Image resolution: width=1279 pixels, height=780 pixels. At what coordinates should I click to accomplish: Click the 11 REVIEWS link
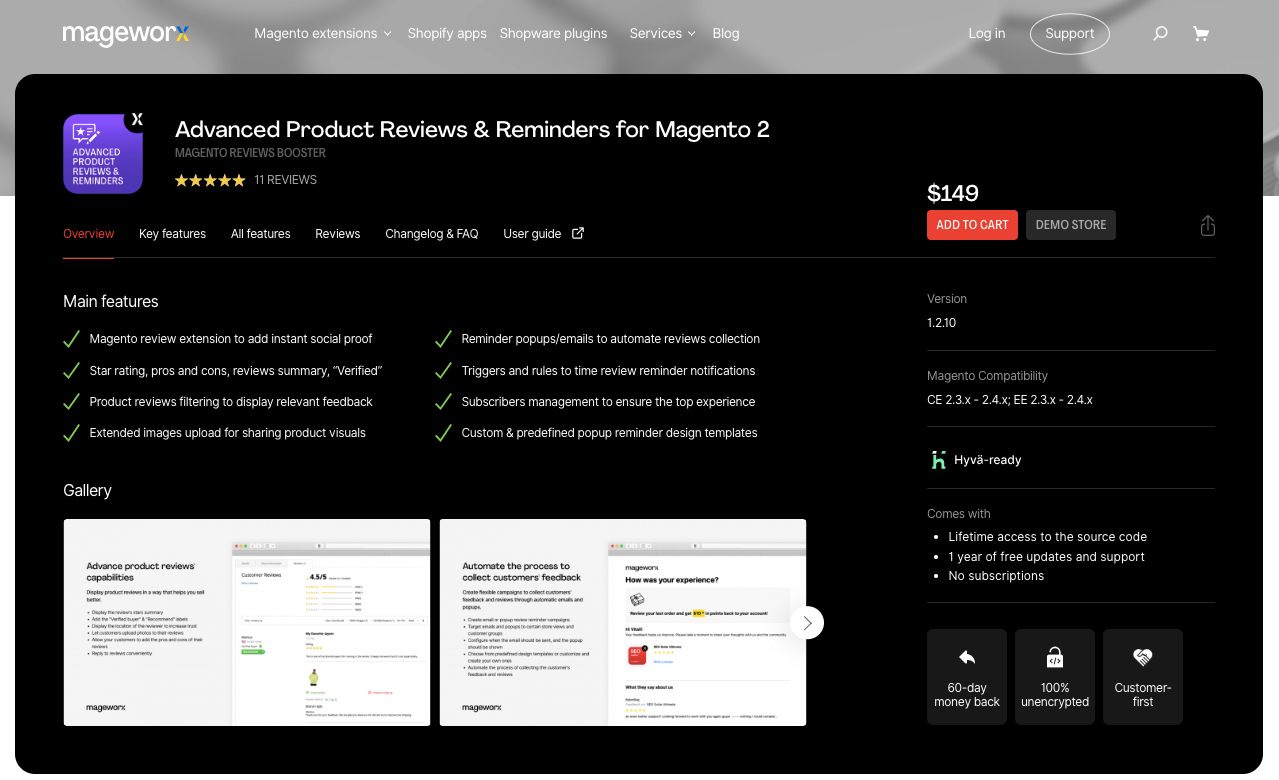click(x=285, y=180)
